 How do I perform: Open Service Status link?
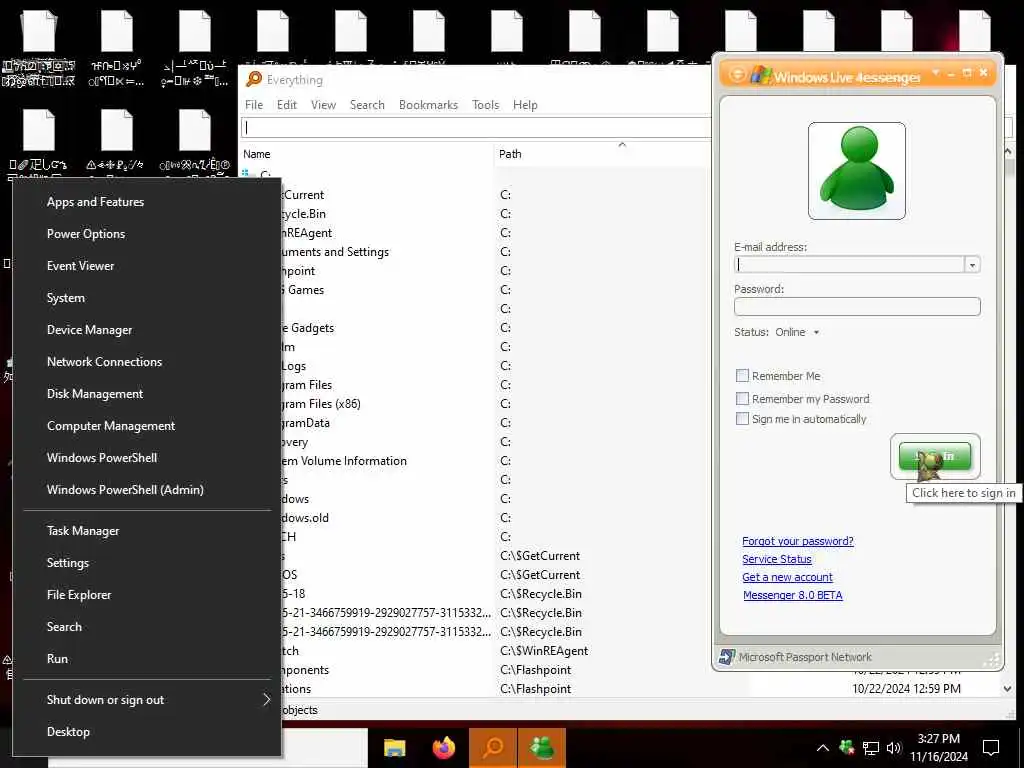click(776, 559)
